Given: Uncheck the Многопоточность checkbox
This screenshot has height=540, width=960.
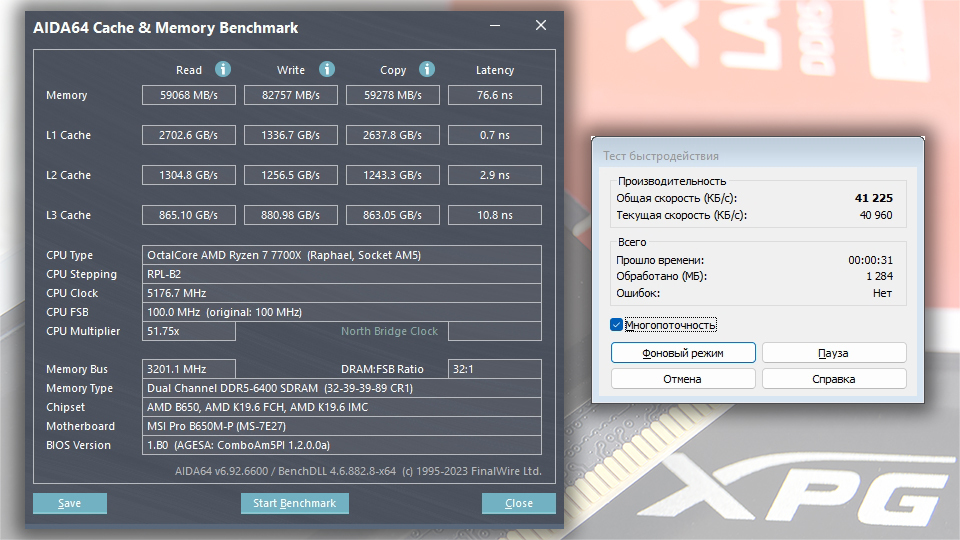Looking at the screenshot, I should (x=617, y=324).
